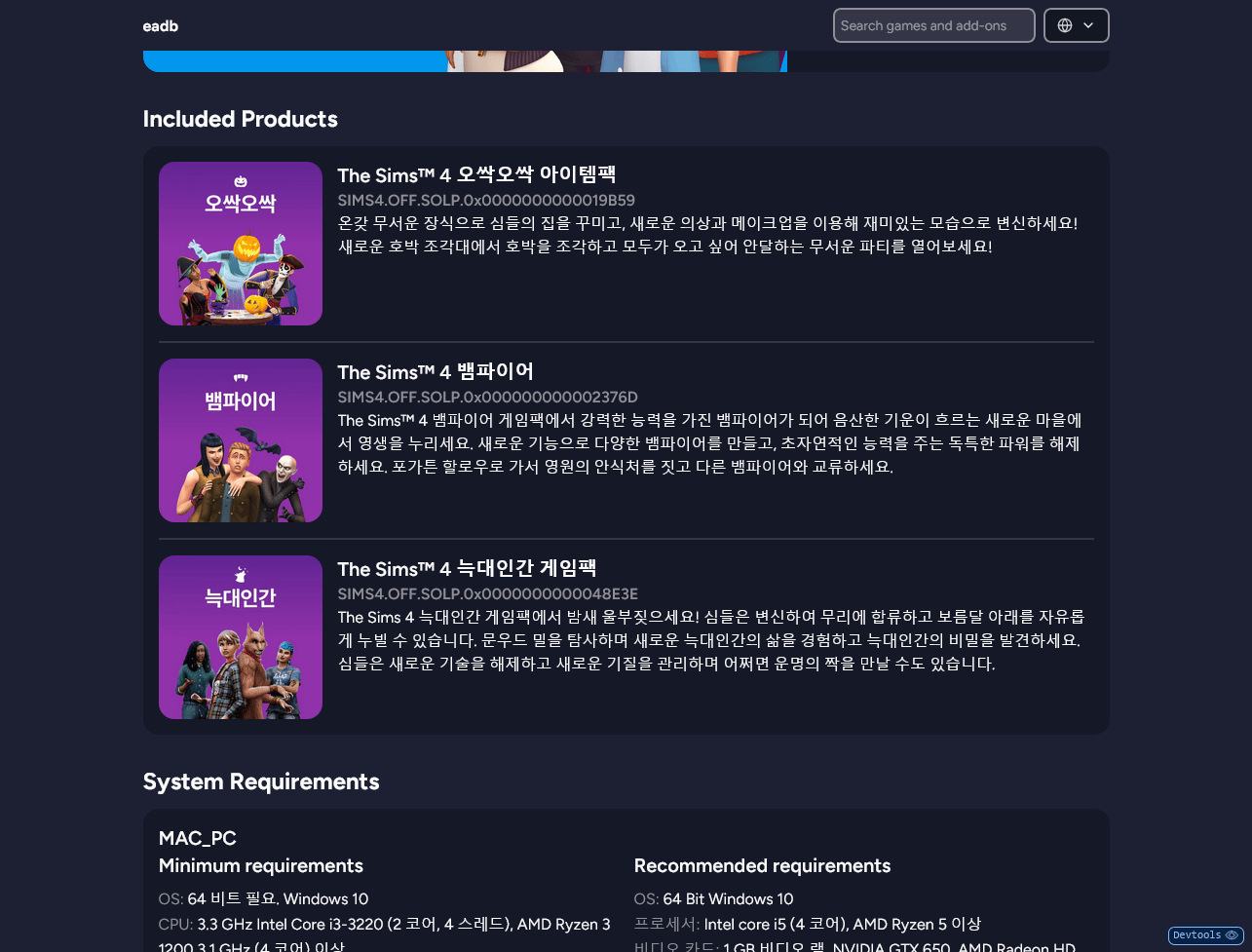Click the fangs icon on 뱀파이어 cover
The height and width of the screenshot is (952, 1252).
pyautogui.click(x=241, y=378)
